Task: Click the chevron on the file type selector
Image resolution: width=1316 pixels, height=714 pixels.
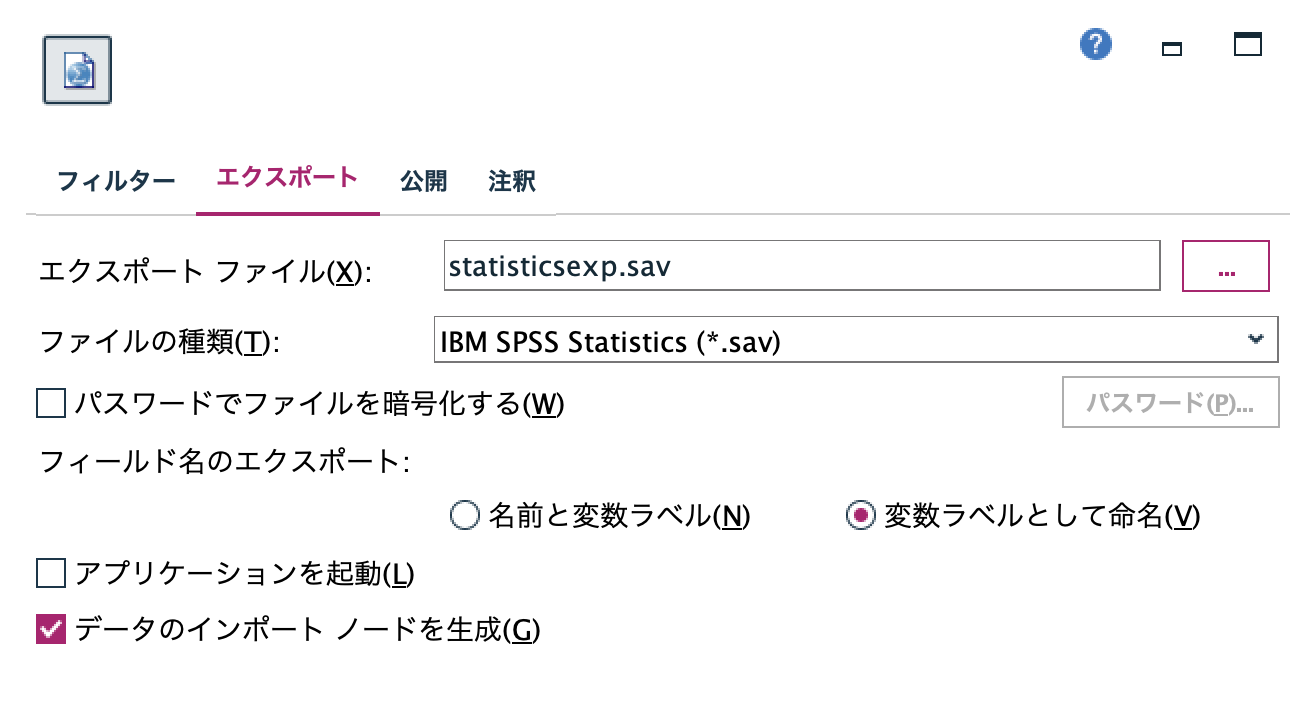Action: tap(1257, 339)
